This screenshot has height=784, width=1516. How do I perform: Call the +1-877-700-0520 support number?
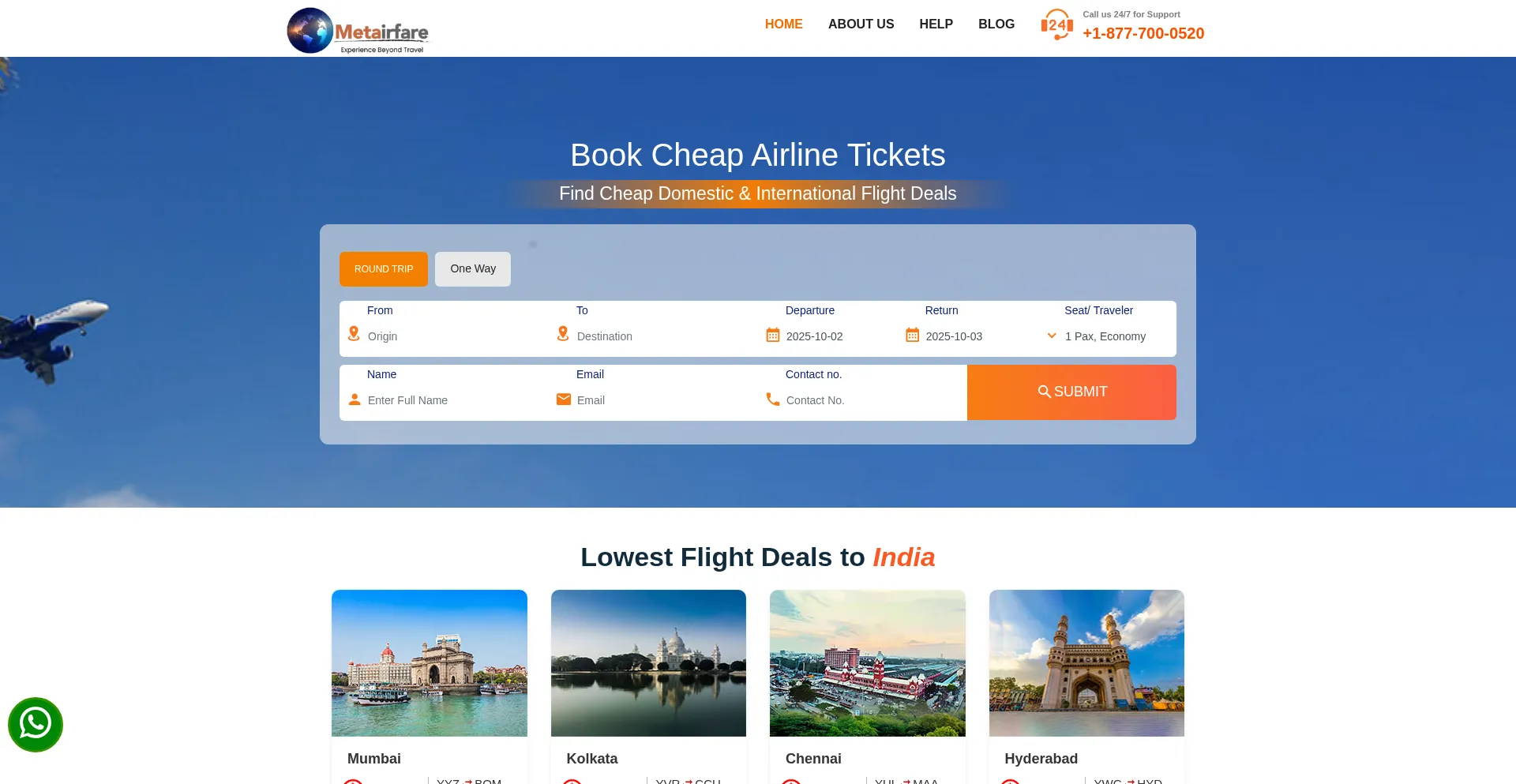[1143, 33]
